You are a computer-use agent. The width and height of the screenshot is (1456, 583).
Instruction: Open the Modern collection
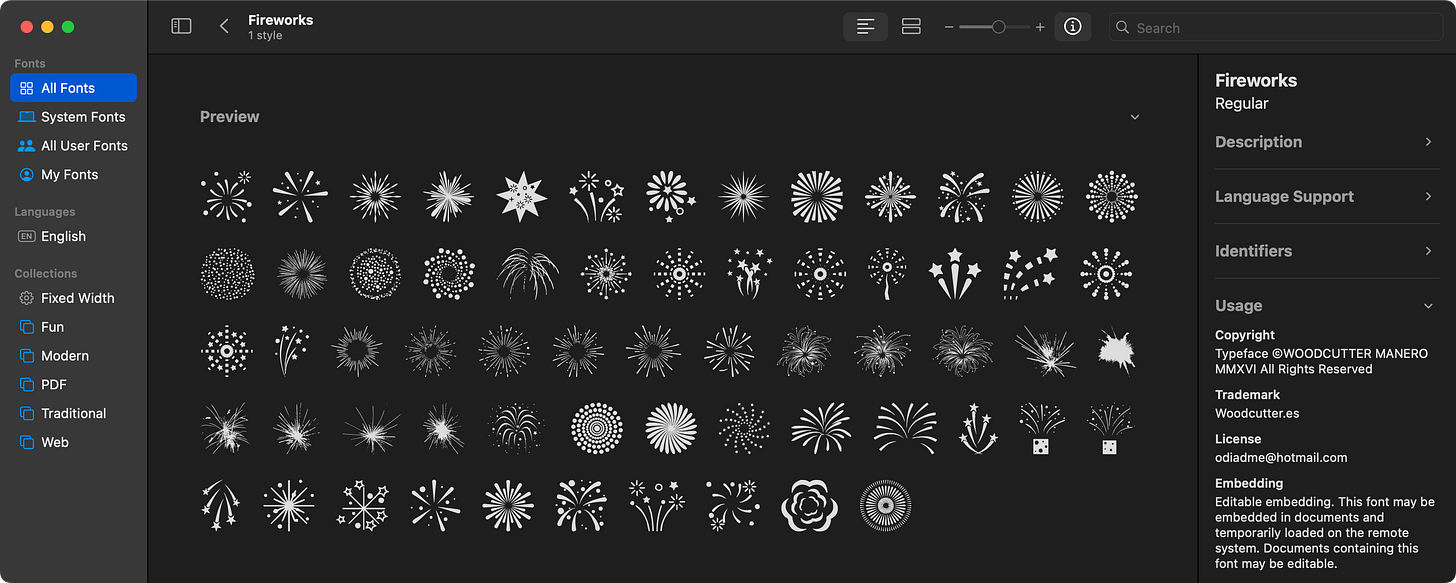(73, 356)
